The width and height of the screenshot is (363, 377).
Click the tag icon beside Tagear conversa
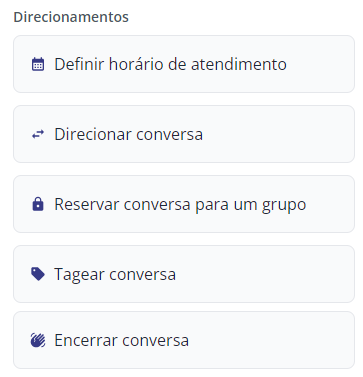tap(38, 274)
